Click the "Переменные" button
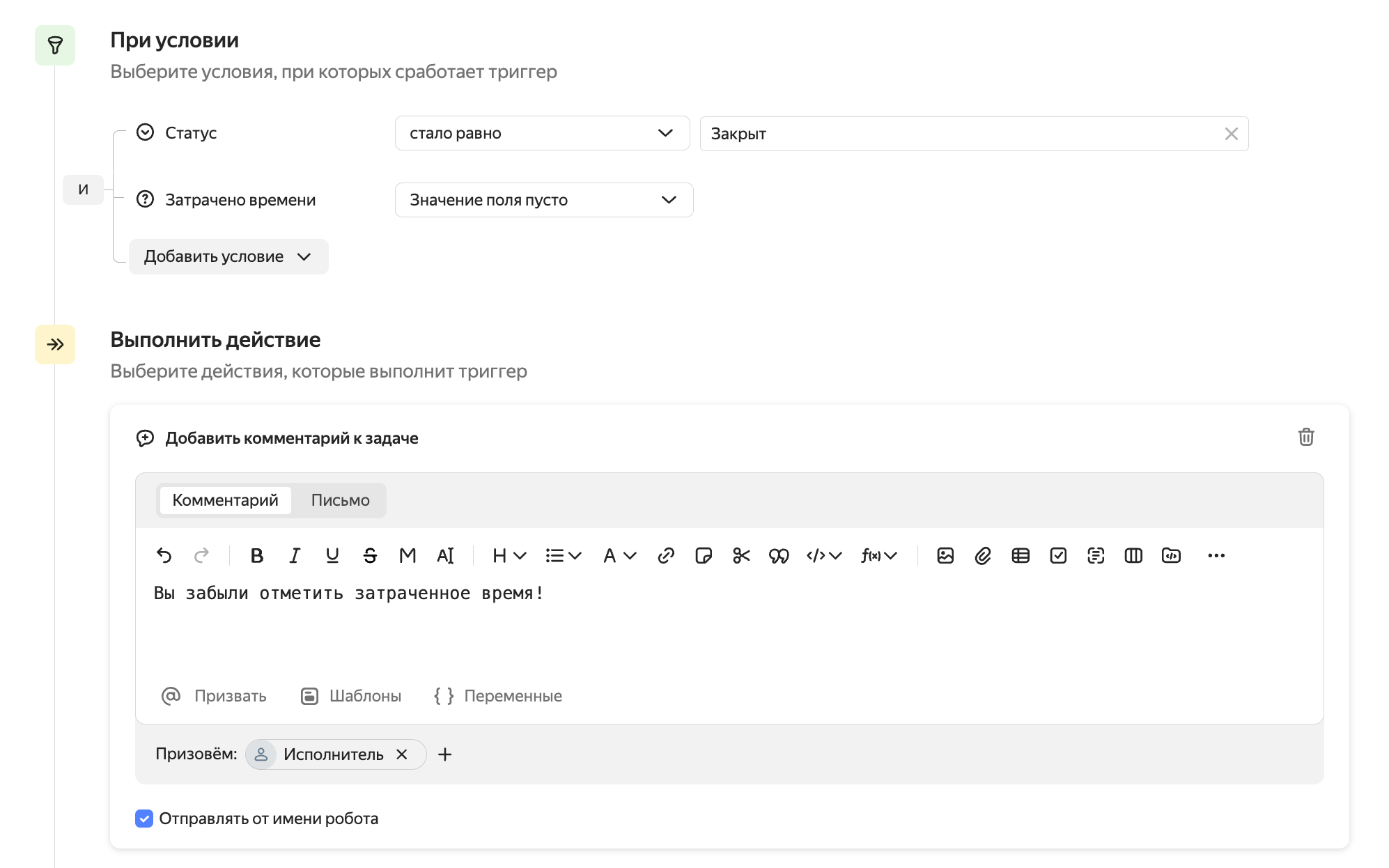This screenshot has height=868, width=1389. (x=497, y=696)
